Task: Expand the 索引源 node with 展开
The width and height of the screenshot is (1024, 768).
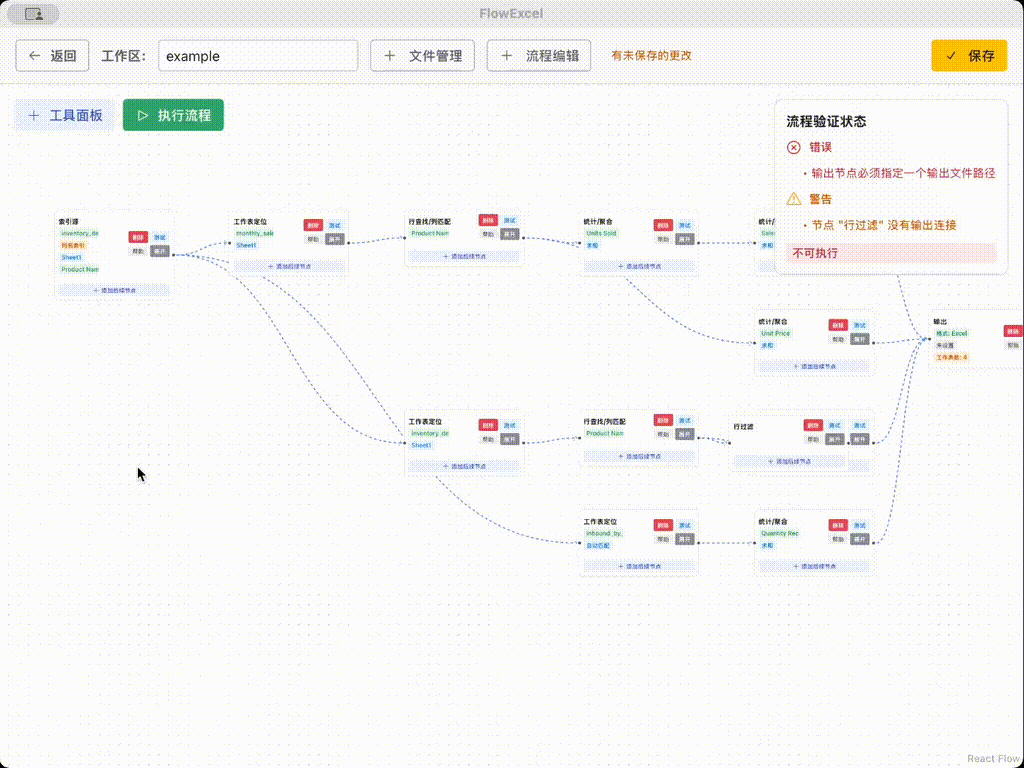Action: coord(160,251)
